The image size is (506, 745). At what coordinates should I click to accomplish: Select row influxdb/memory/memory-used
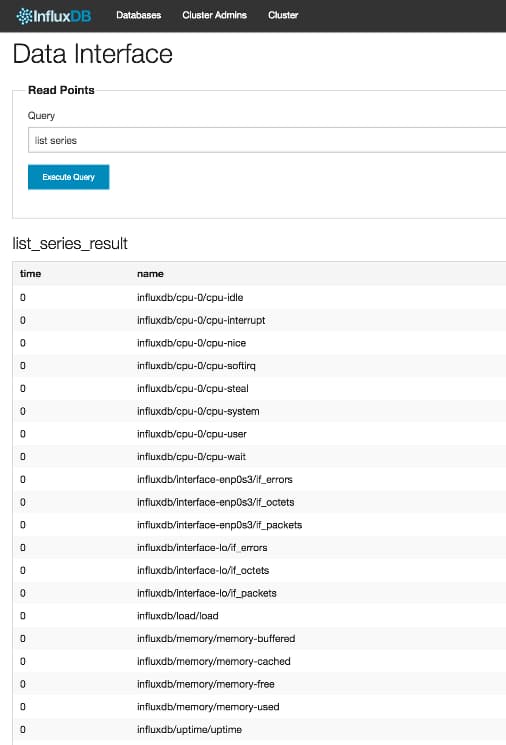click(259, 707)
